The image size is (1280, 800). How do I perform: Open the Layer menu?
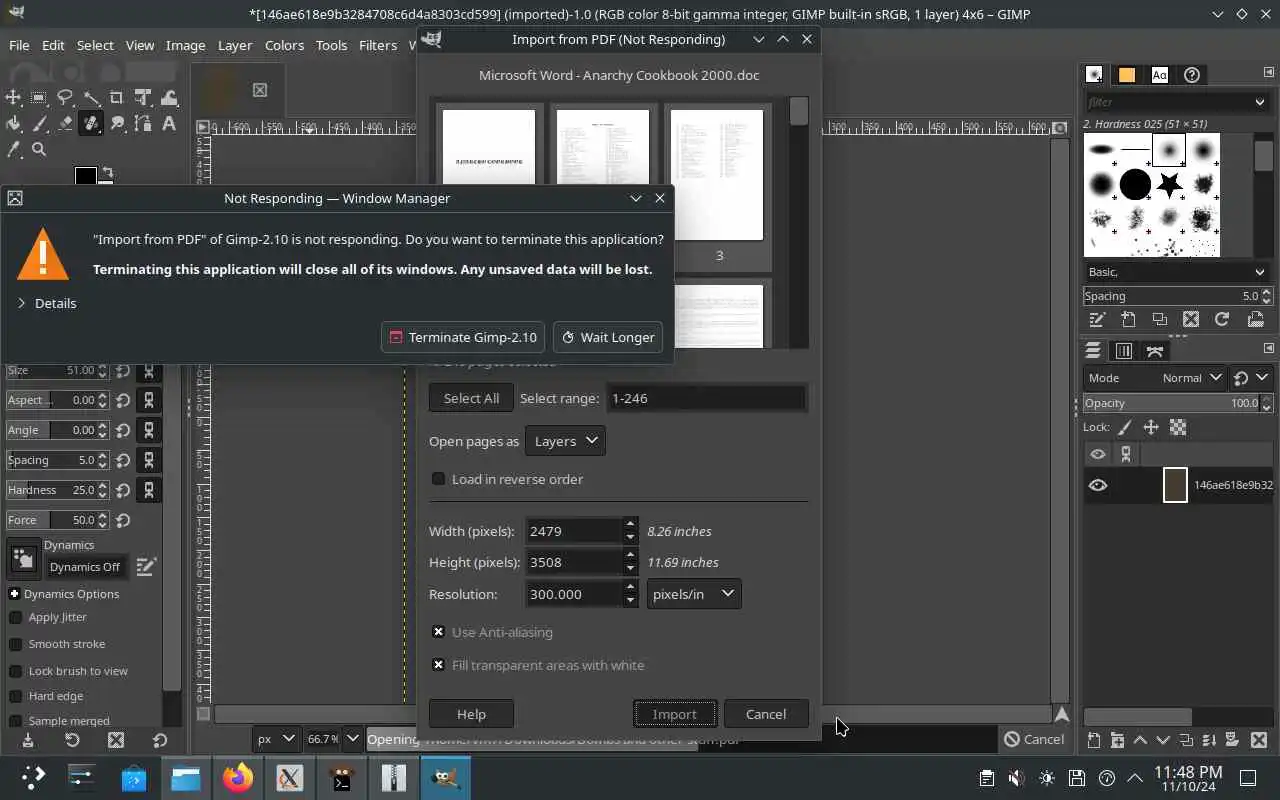(x=235, y=45)
